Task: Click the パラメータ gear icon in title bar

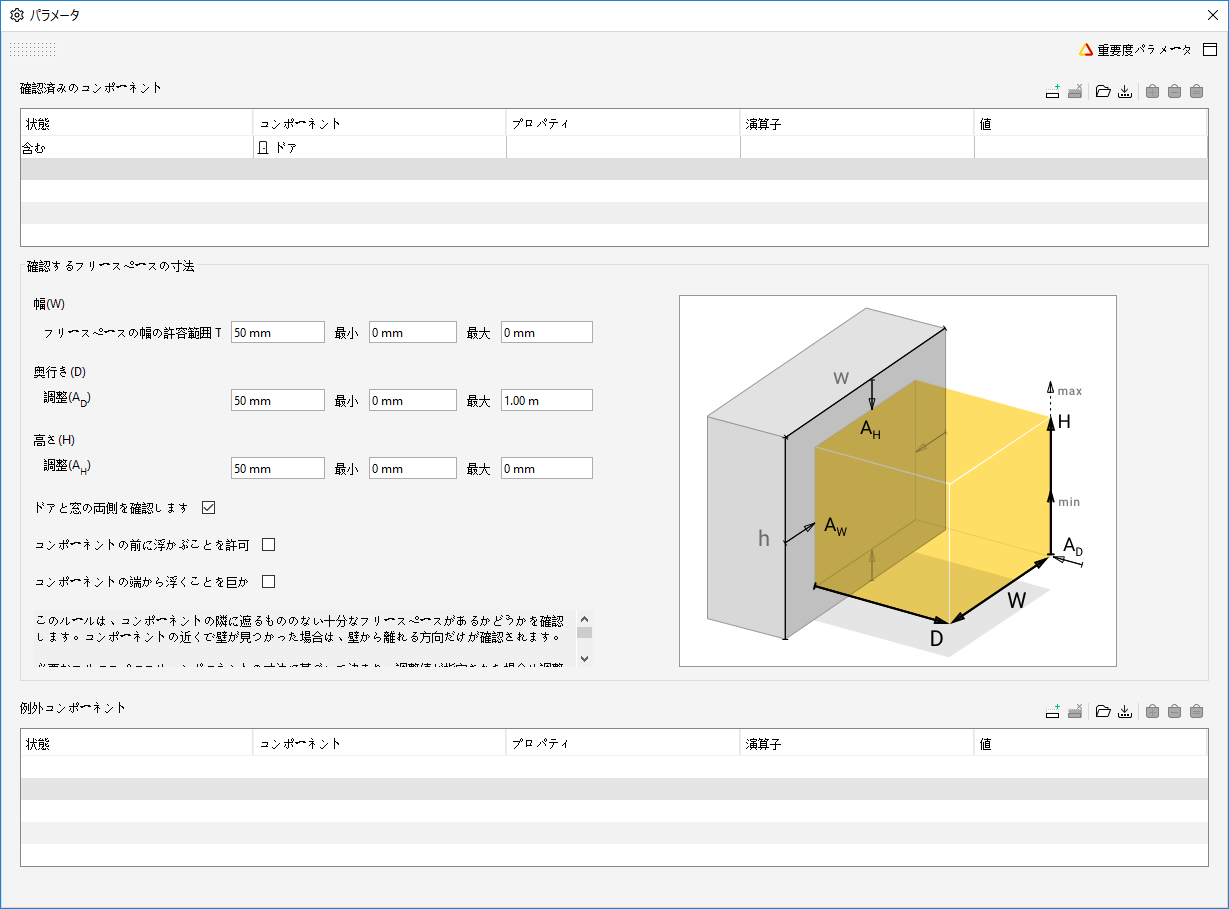Action: tap(17, 15)
